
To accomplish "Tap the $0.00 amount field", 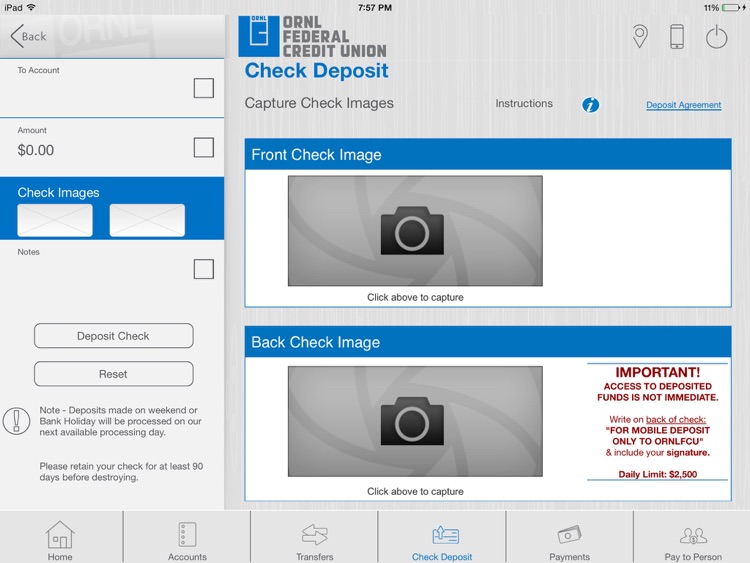I will pos(36,150).
